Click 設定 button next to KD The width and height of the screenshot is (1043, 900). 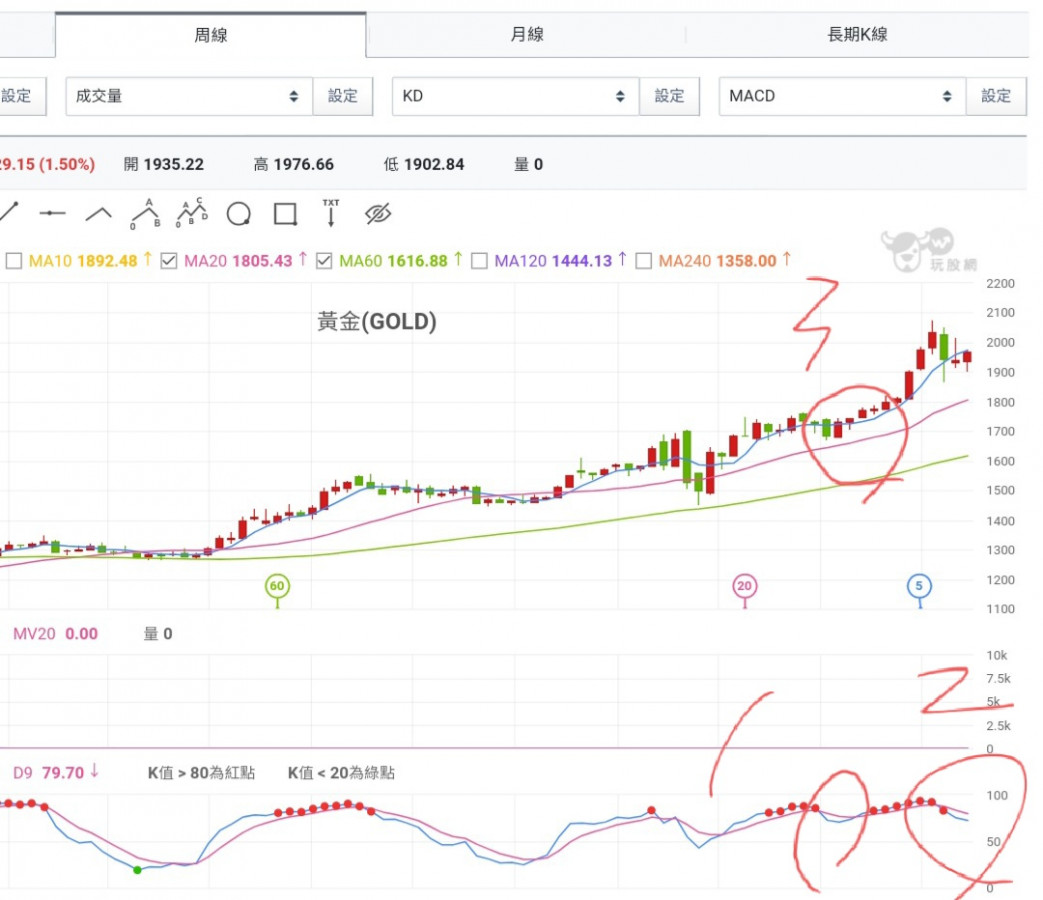pyautogui.click(x=669, y=96)
